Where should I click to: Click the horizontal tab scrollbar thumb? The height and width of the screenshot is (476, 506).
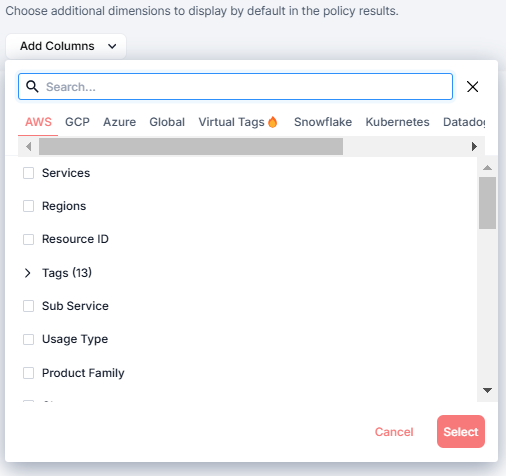(191, 146)
